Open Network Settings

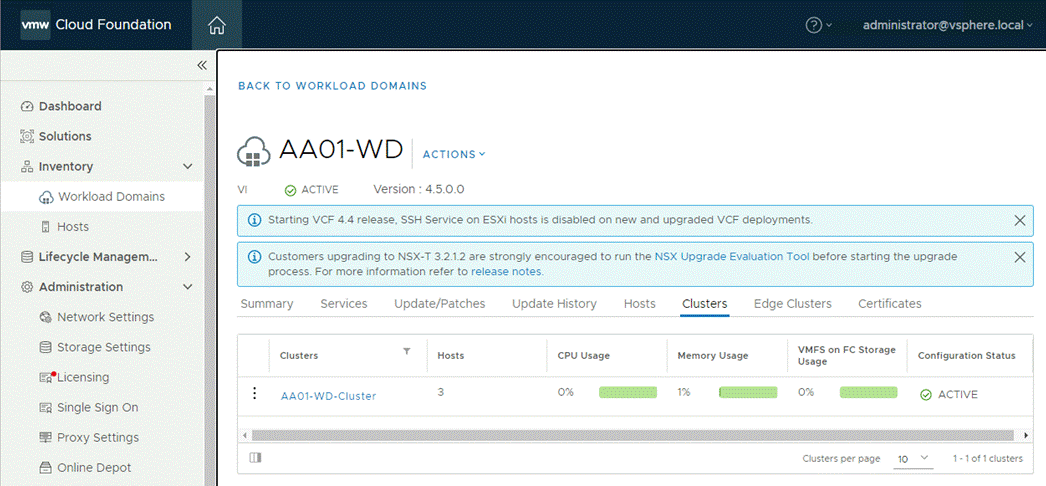[105, 317]
